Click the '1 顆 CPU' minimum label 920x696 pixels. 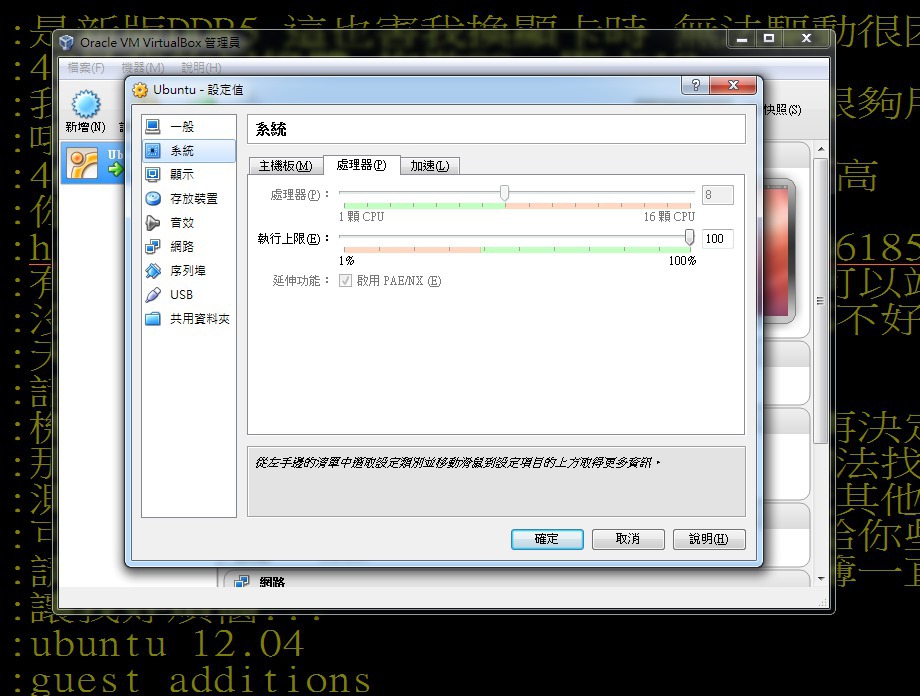point(361,217)
